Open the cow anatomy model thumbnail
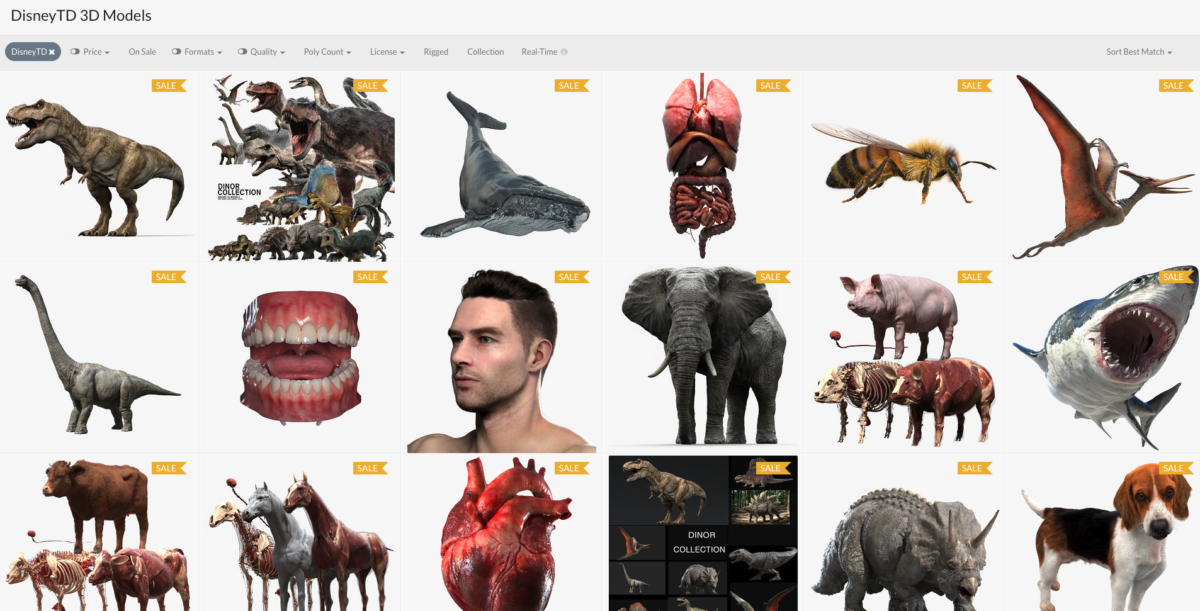The height and width of the screenshot is (611, 1200). [96, 534]
